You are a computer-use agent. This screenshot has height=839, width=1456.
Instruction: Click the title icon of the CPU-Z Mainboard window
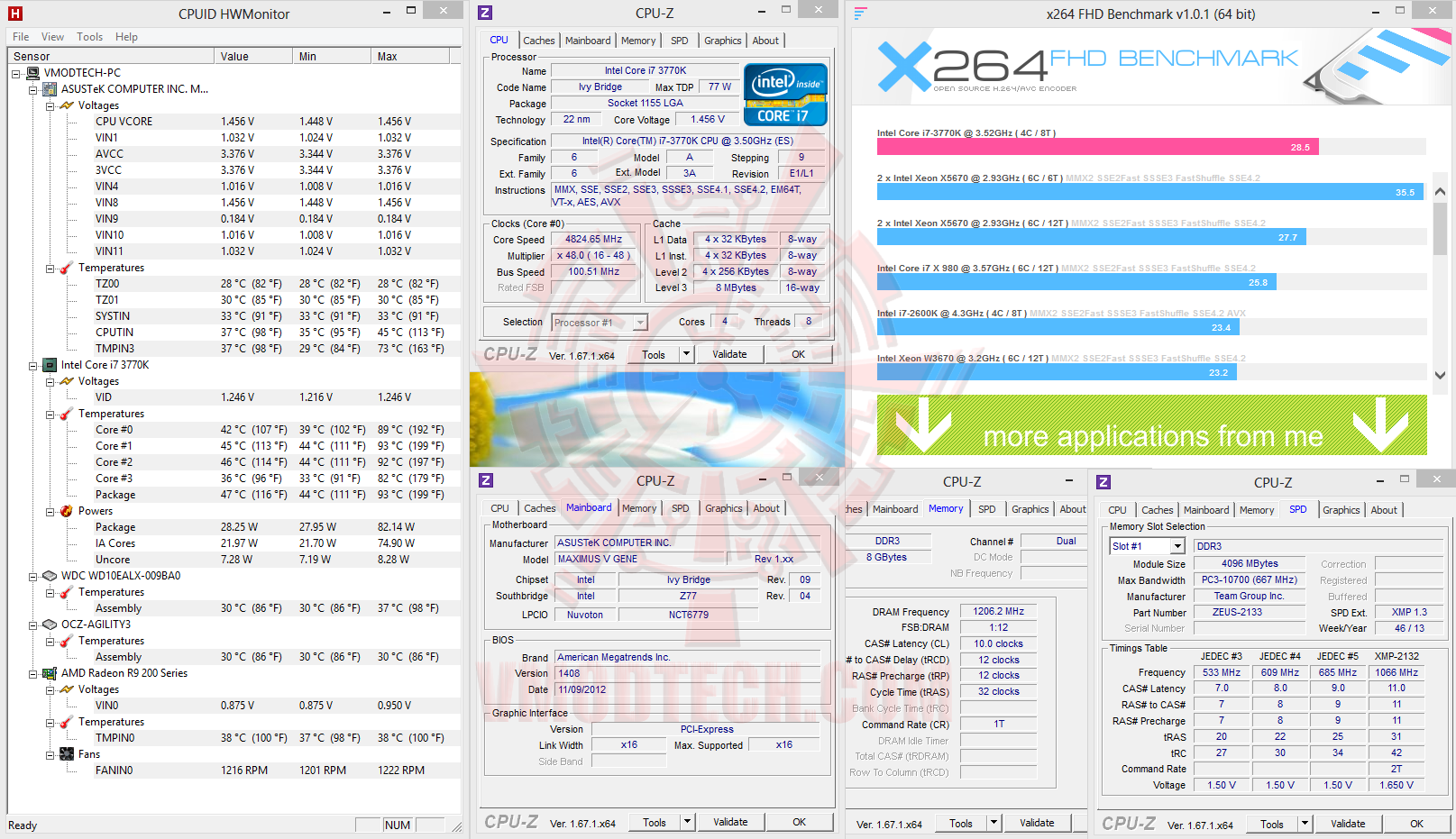tap(486, 481)
